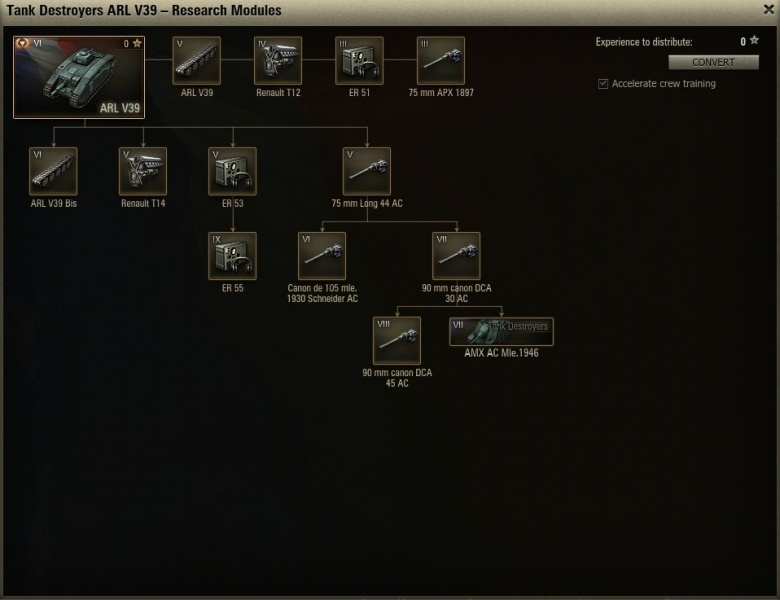The height and width of the screenshot is (600, 780).
Task: Research the ARL V39 Bis suspension
Action: (53, 171)
